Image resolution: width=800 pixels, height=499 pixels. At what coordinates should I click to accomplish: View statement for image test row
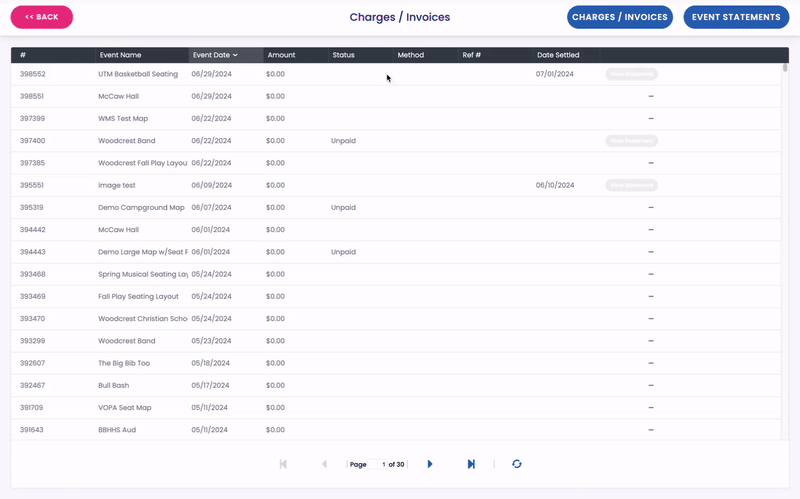pyautogui.click(x=632, y=185)
